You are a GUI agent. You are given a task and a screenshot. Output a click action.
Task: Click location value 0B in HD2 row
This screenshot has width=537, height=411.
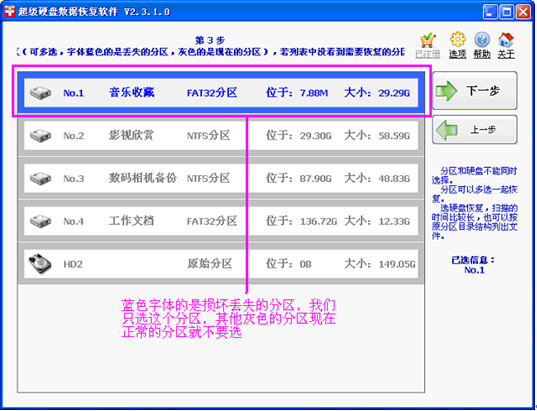306,264
